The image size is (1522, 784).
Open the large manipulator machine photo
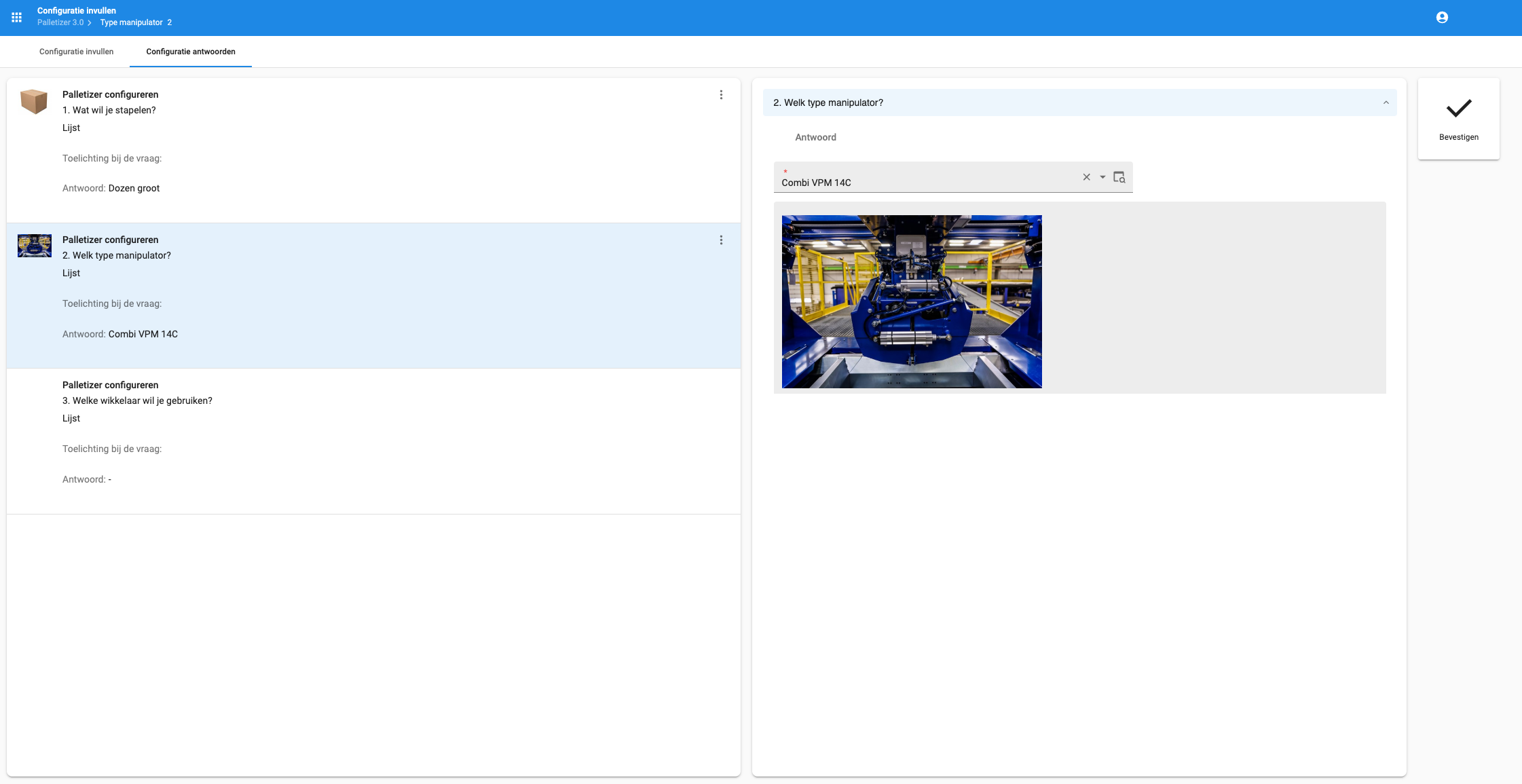click(912, 301)
